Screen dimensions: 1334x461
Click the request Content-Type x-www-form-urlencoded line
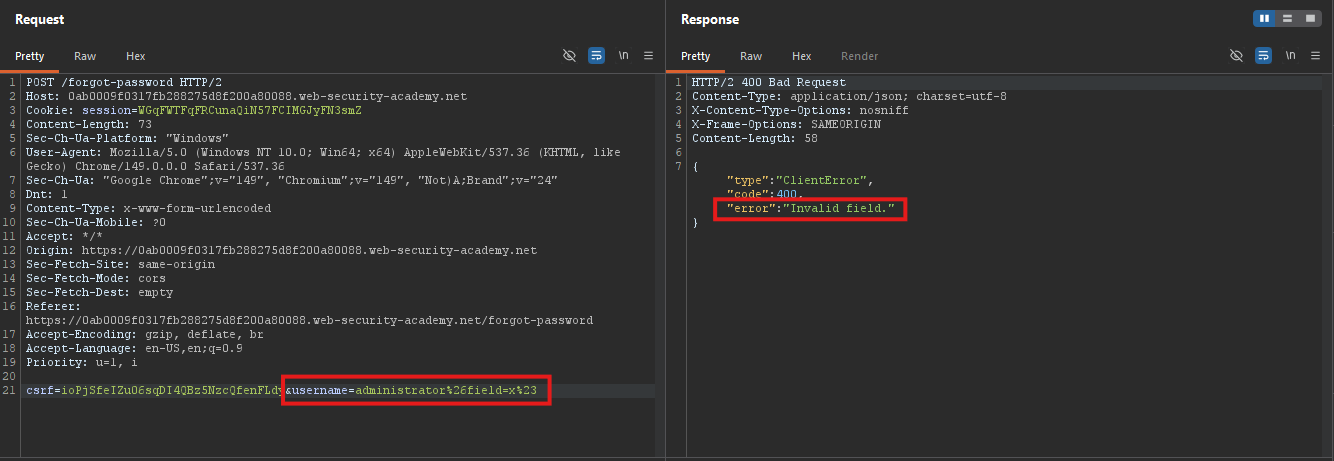tap(149, 209)
